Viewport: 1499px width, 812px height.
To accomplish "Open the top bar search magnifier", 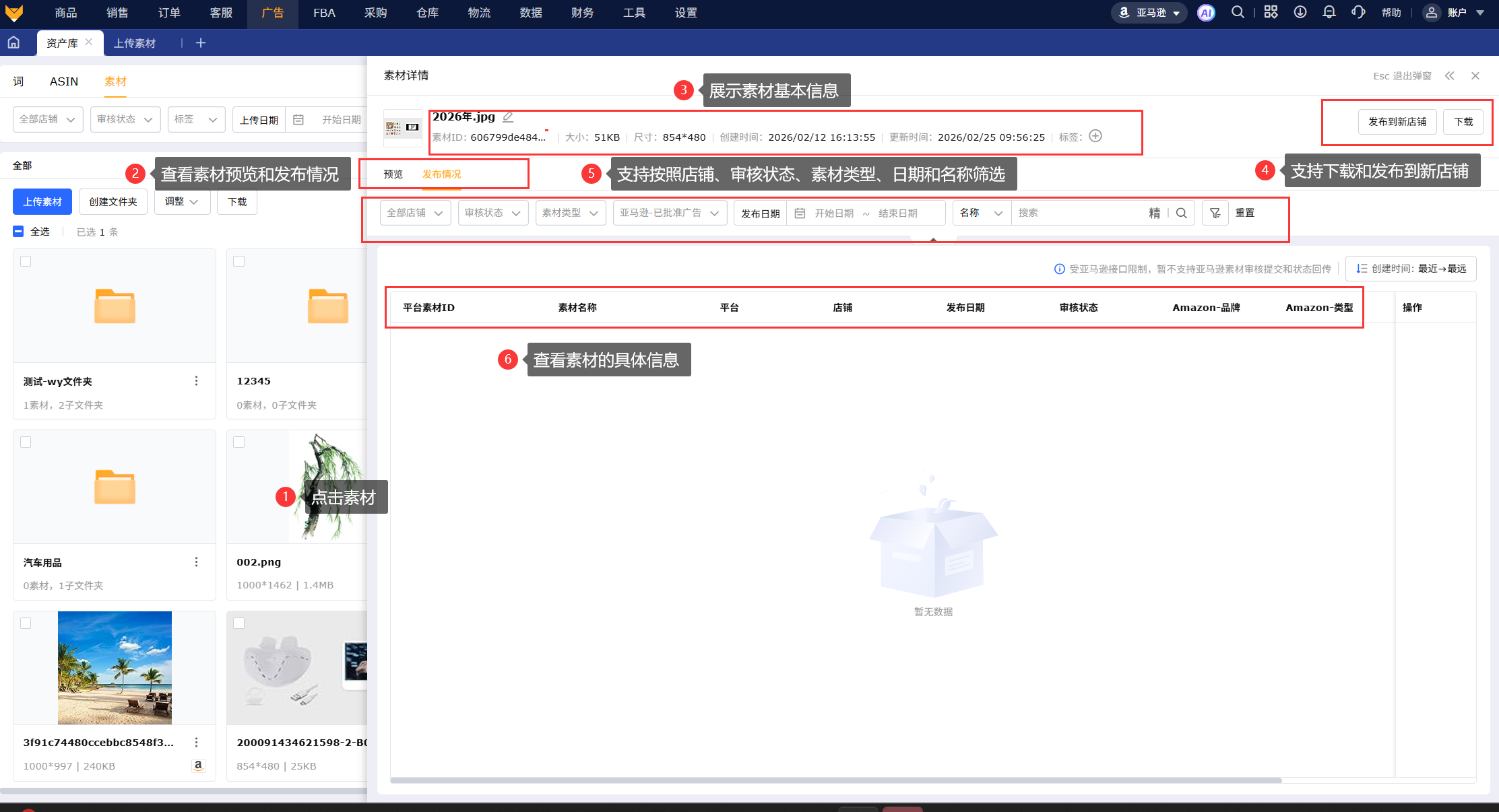I will 1238,12.
